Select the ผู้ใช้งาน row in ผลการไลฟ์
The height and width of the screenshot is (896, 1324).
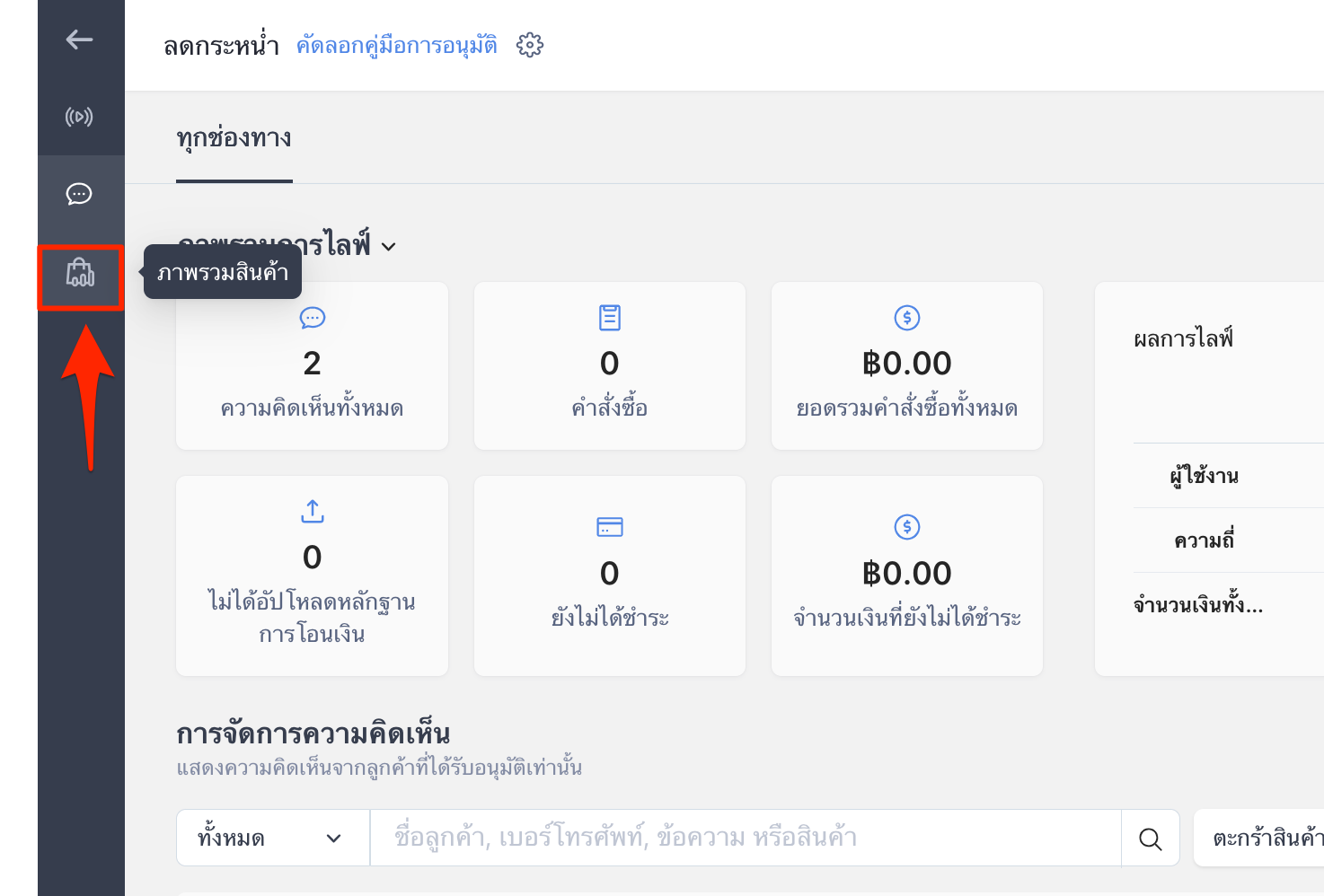(1229, 476)
